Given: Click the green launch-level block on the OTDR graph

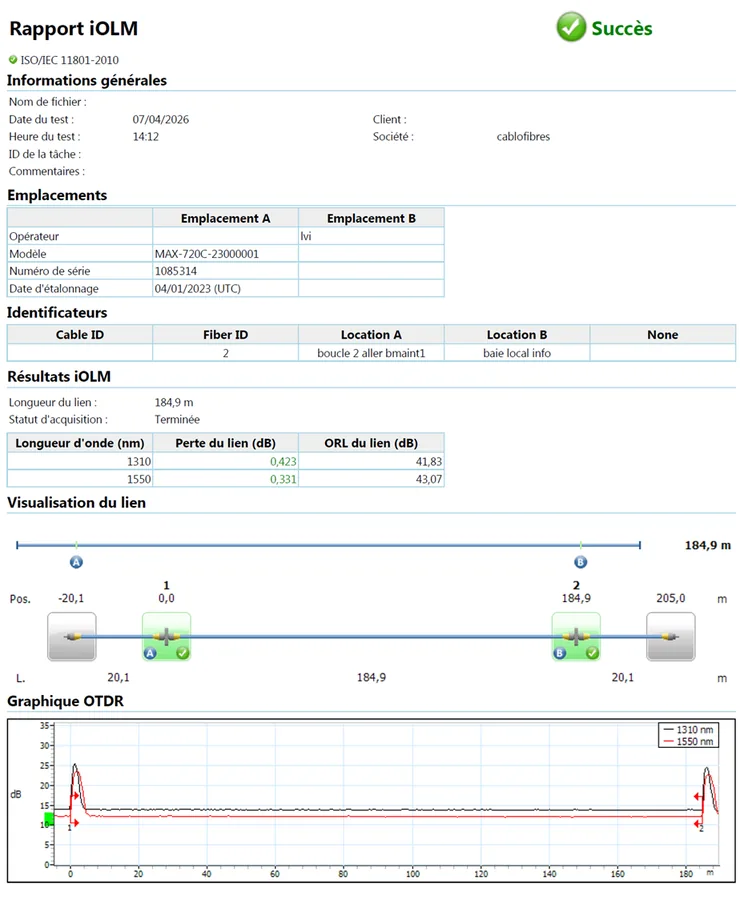Looking at the screenshot, I should point(49,818).
